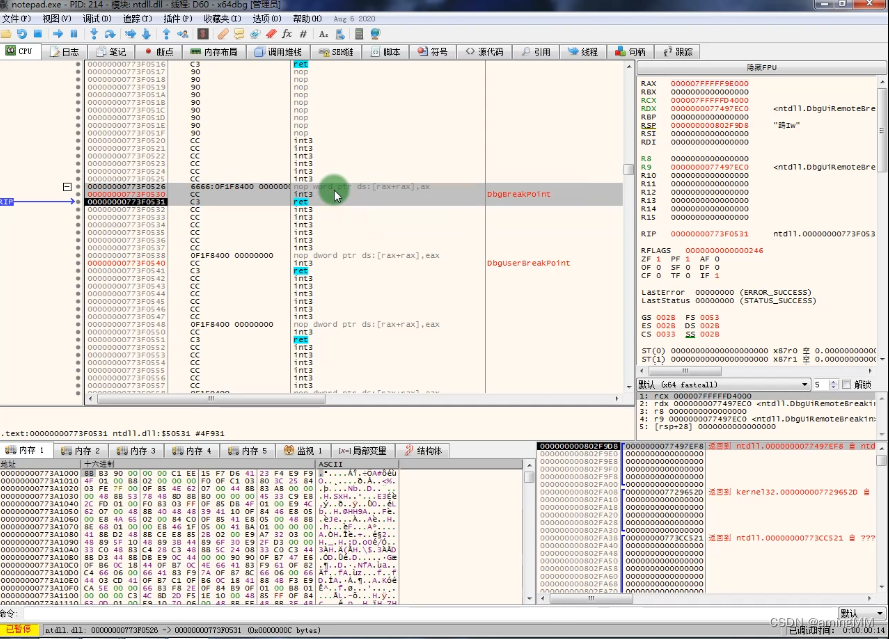Click the Step Into toolbar icon
The height and width of the screenshot is (639, 889).
tap(94, 34)
